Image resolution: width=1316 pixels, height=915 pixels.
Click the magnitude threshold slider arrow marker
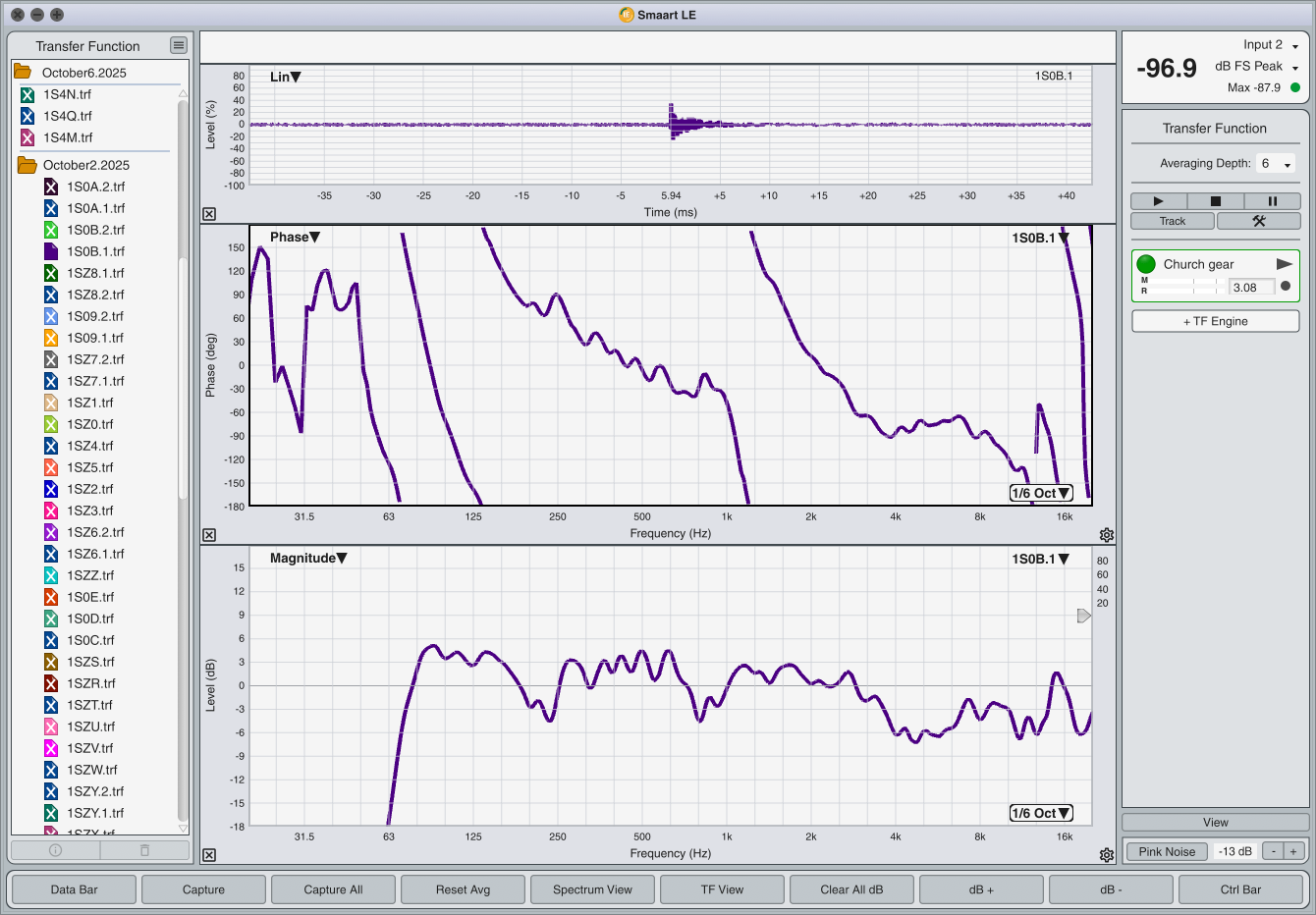1083,616
